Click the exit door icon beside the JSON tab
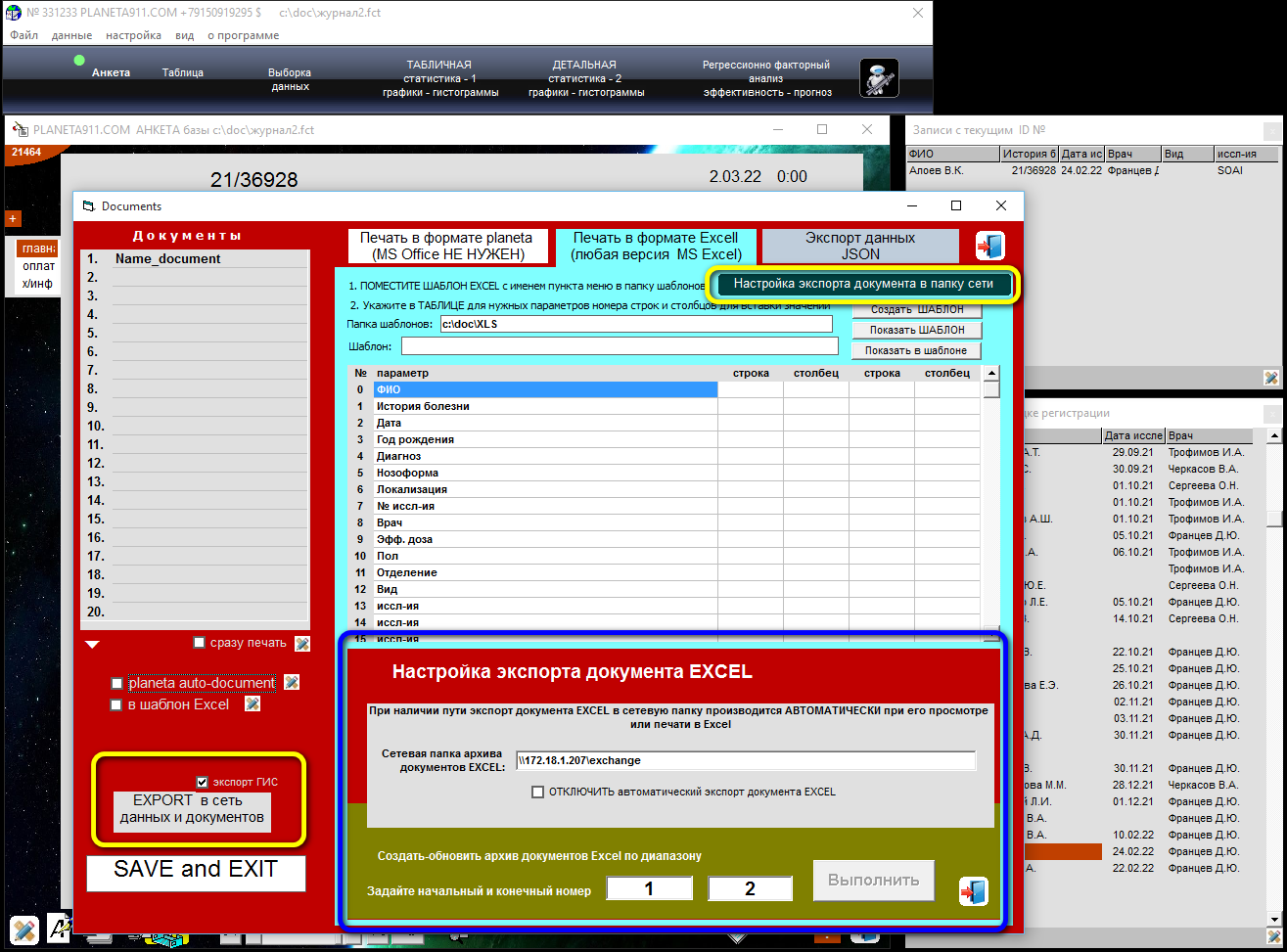 989,246
